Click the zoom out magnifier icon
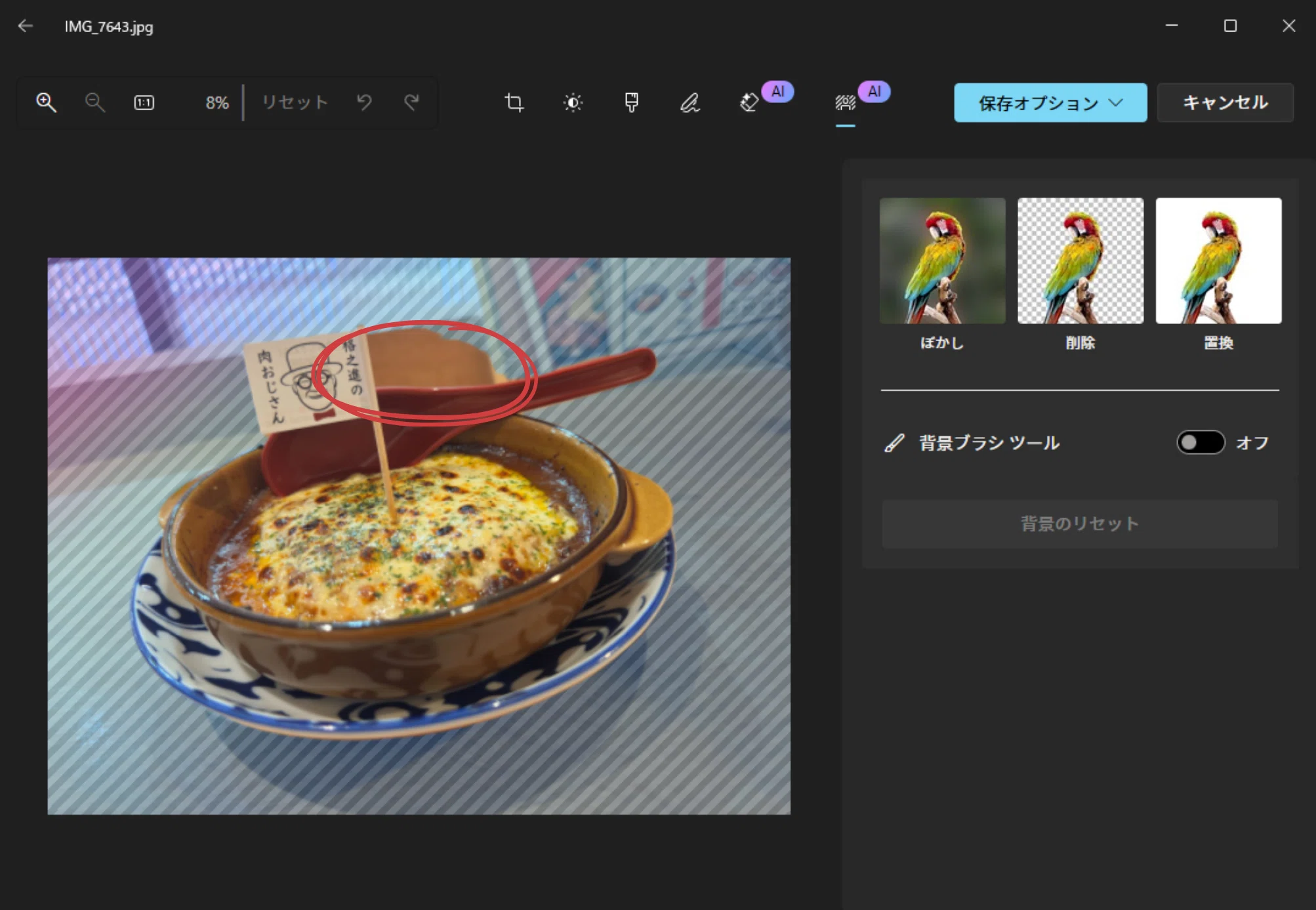The image size is (1316, 910). (94, 102)
